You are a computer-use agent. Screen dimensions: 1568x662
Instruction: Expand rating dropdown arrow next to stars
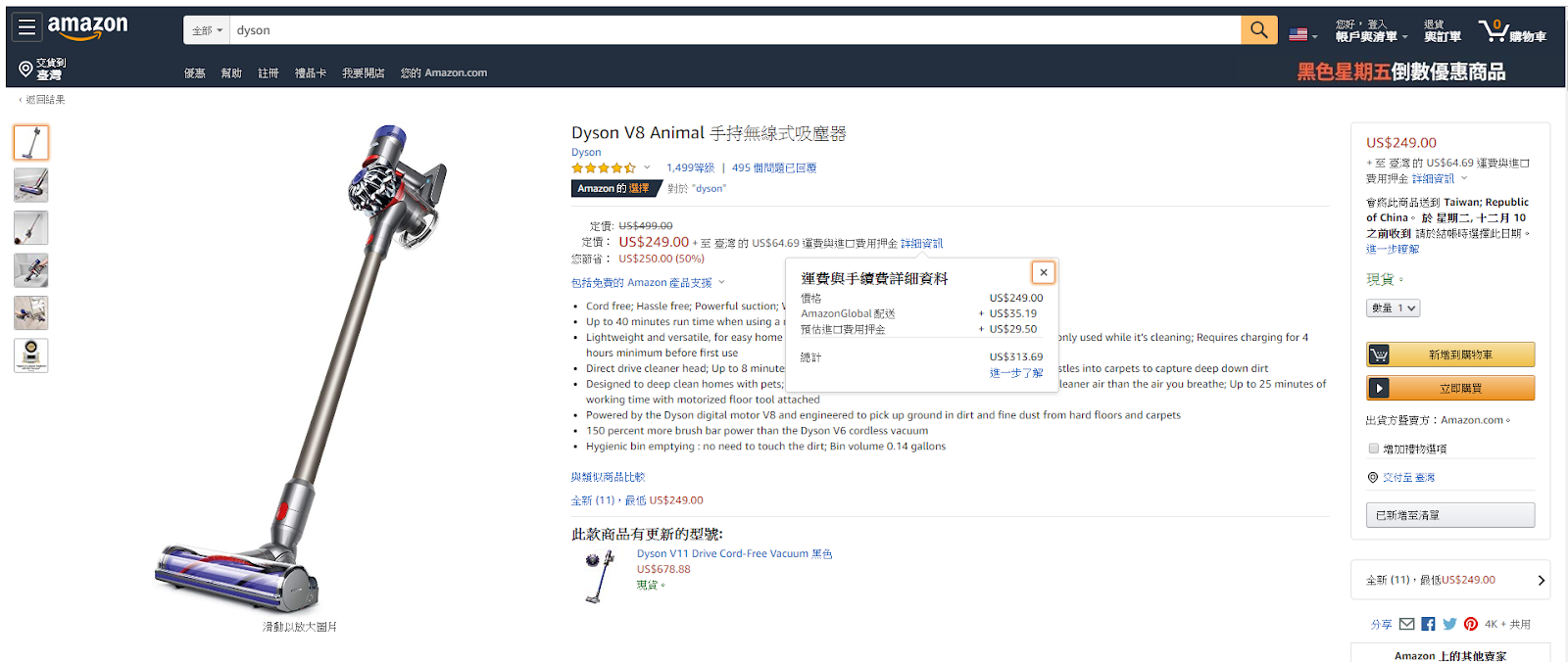[x=647, y=167]
